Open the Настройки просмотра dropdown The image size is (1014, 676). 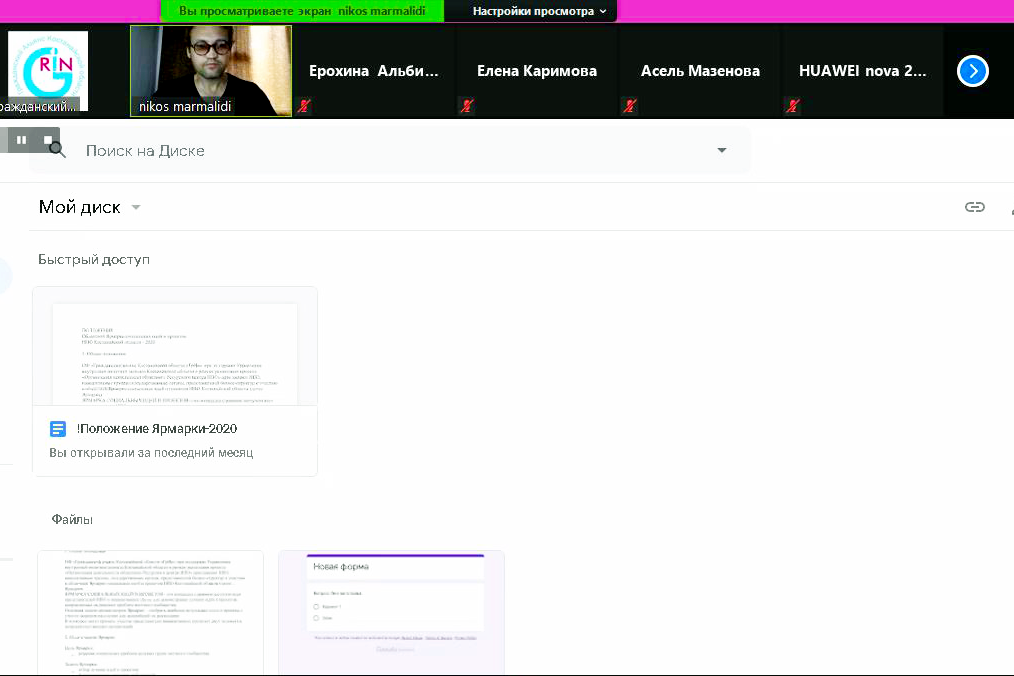[539, 11]
